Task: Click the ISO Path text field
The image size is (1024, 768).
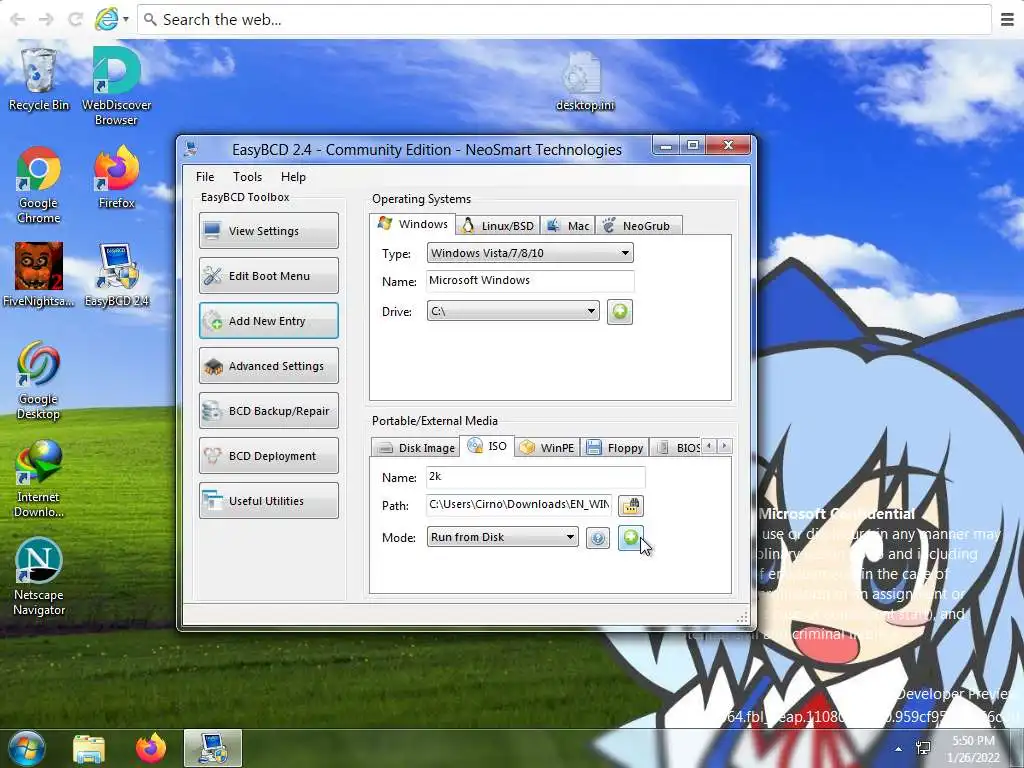Action: pos(519,505)
